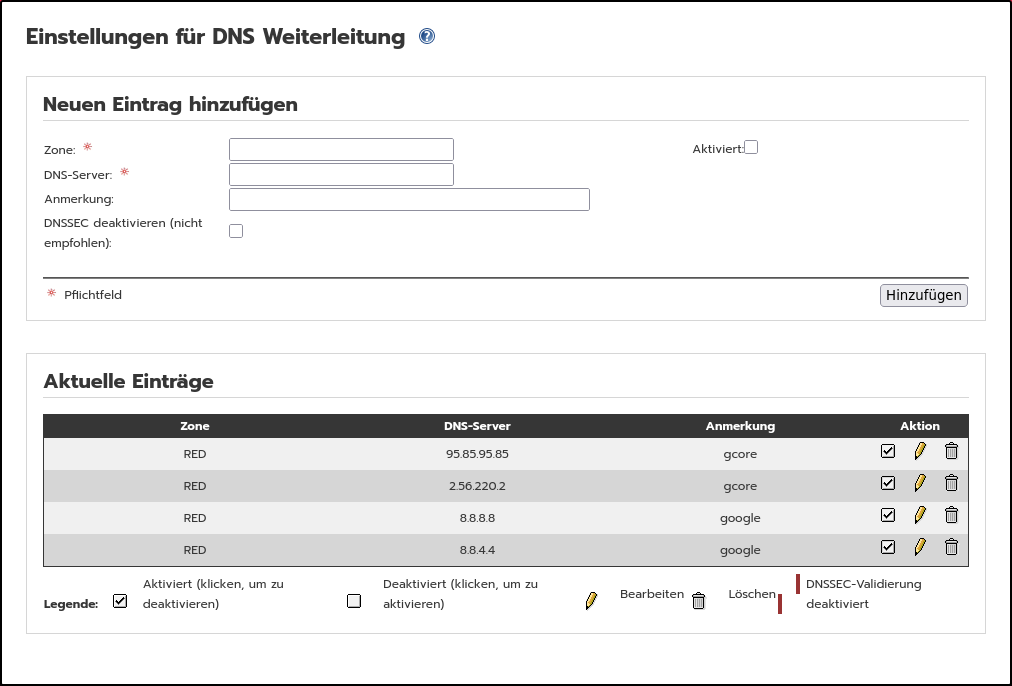This screenshot has height=686, width=1012.
Task: Edit the 2.56.220.2 entry with pencil
Action: click(x=920, y=483)
